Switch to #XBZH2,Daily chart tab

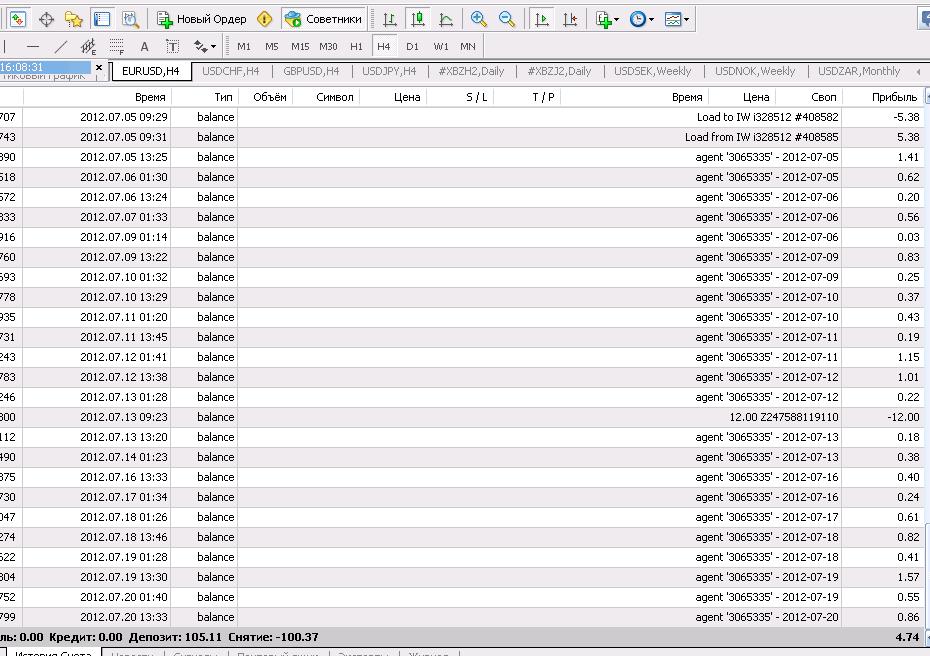click(x=471, y=71)
